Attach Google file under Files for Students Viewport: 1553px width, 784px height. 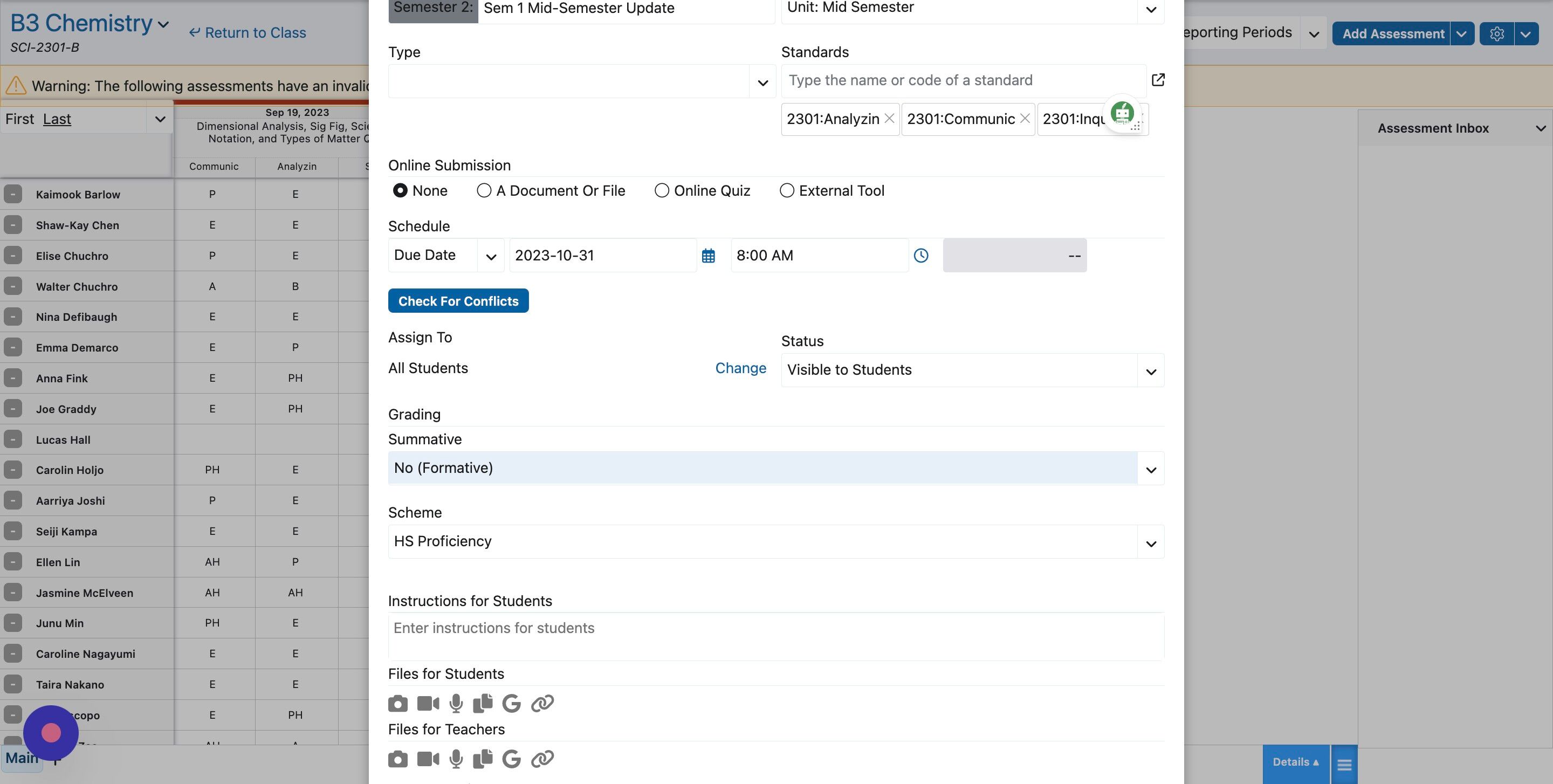(511, 703)
